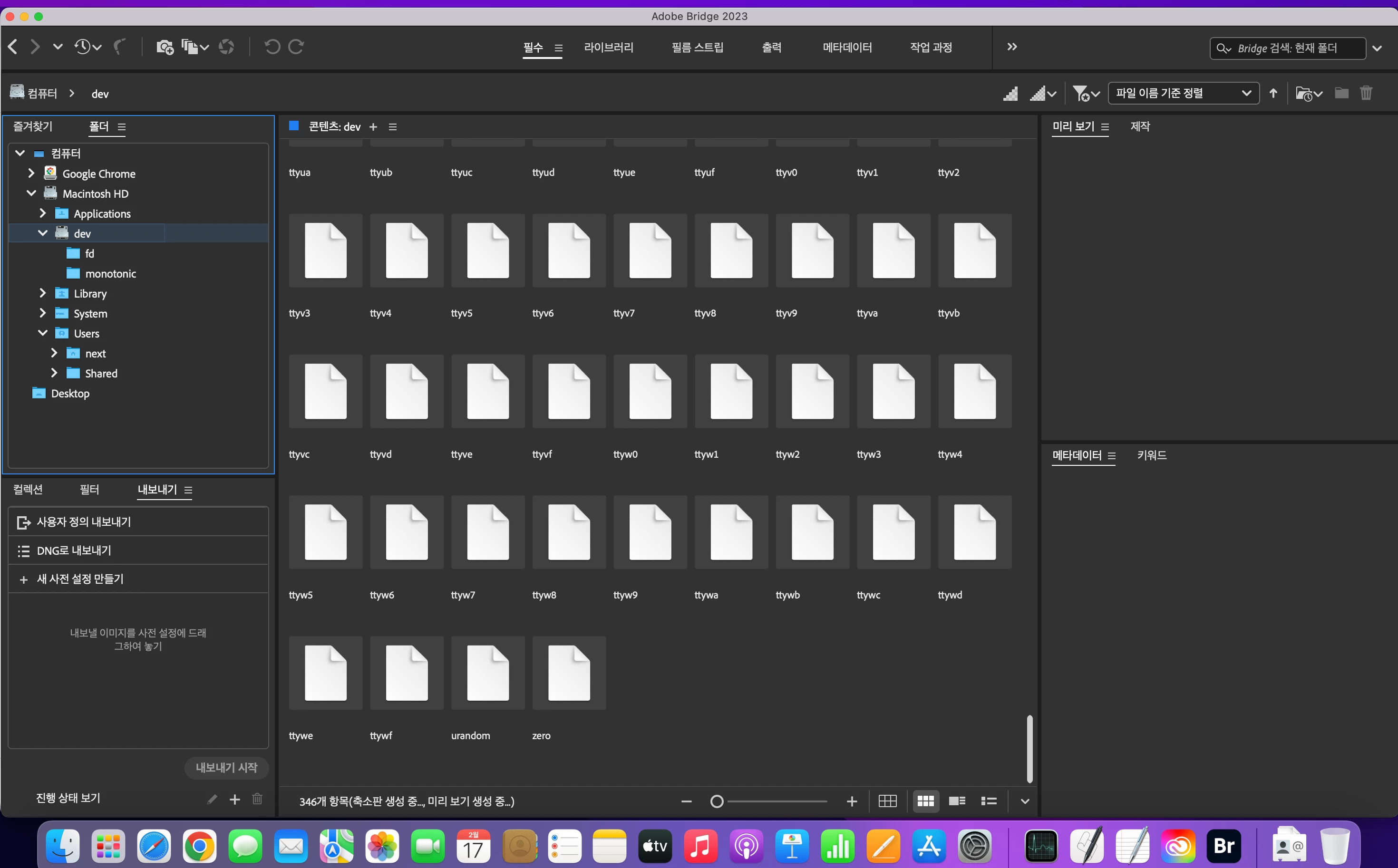Viewport: 1398px width, 868px height.
Task: Delete item with the toolbar trash icon
Action: (1366, 93)
